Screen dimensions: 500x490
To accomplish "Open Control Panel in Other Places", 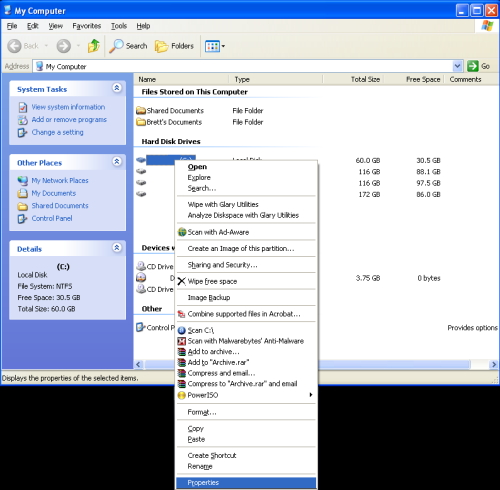I will coord(52,218).
